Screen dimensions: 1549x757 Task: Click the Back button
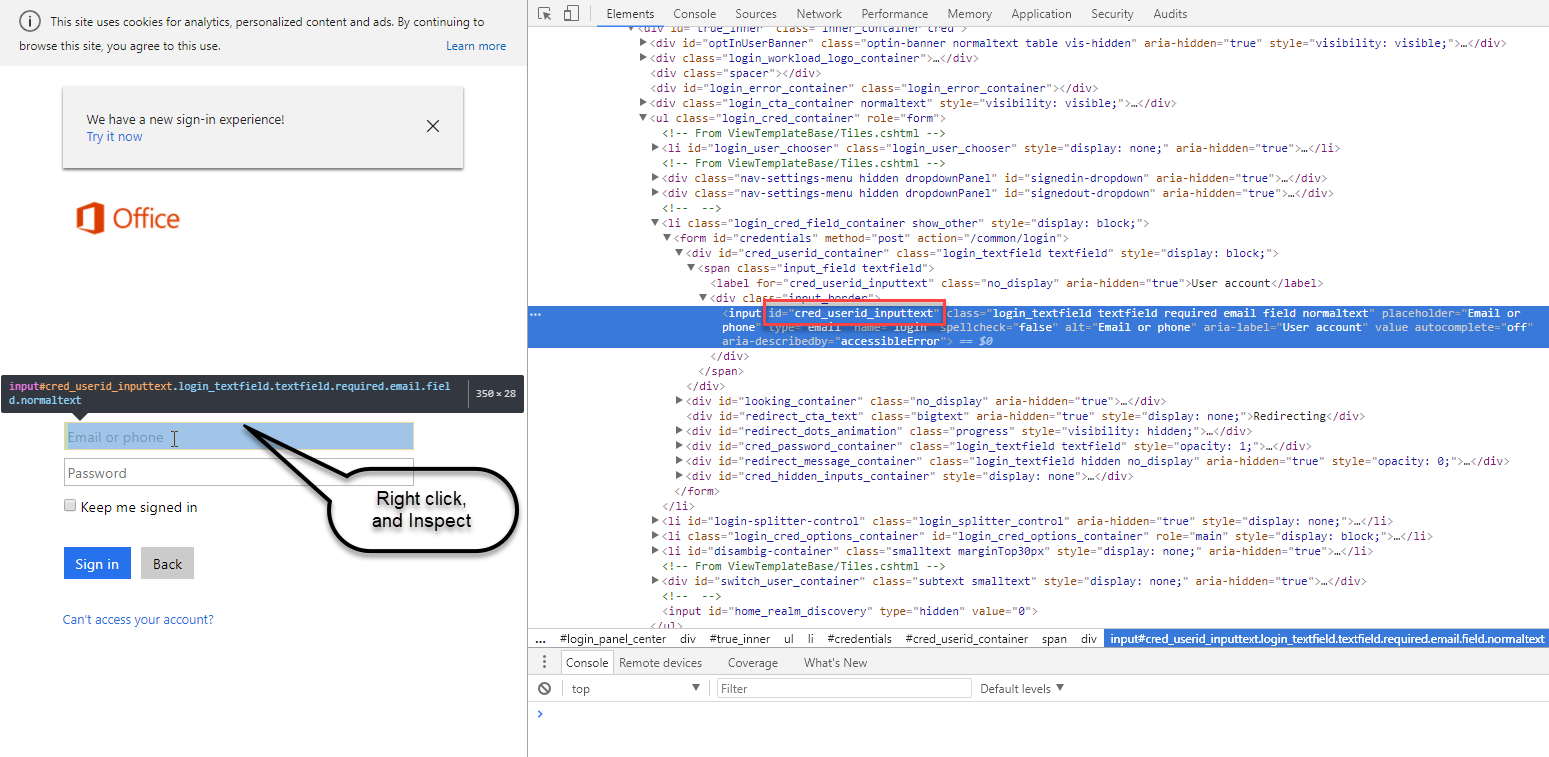167,564
